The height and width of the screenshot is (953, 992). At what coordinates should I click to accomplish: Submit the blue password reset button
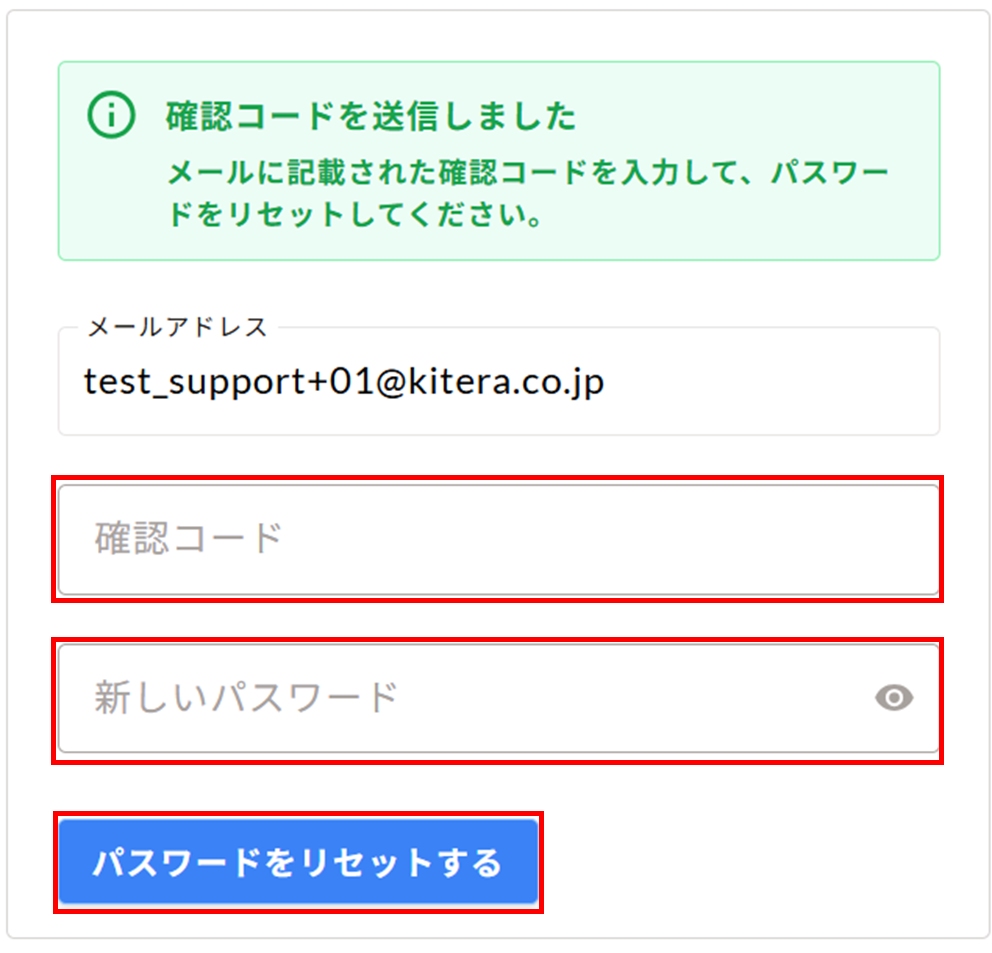(297, 861)
